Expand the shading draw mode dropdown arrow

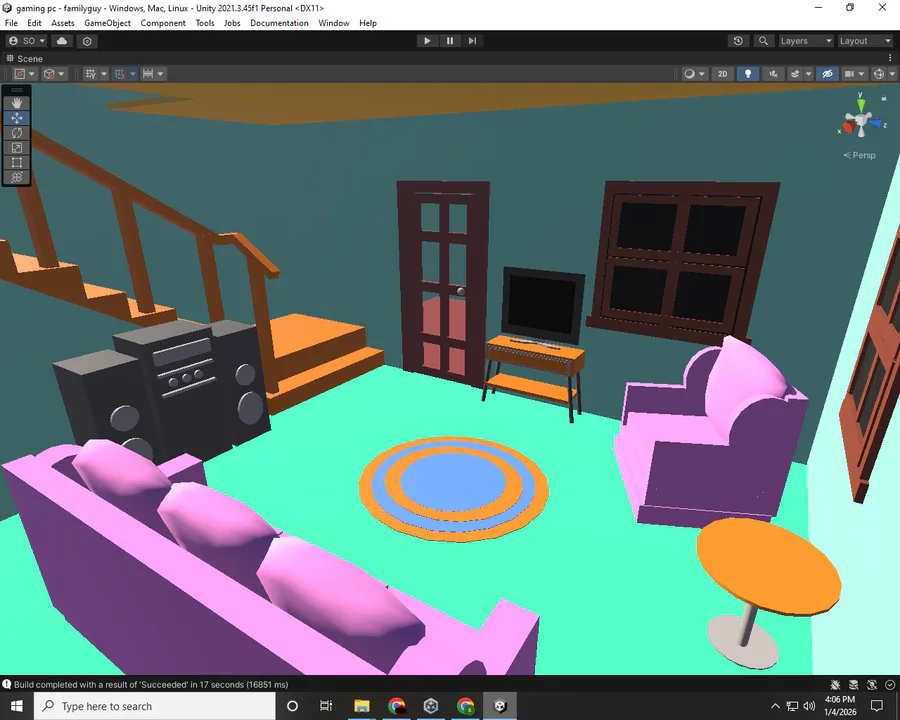702,73
